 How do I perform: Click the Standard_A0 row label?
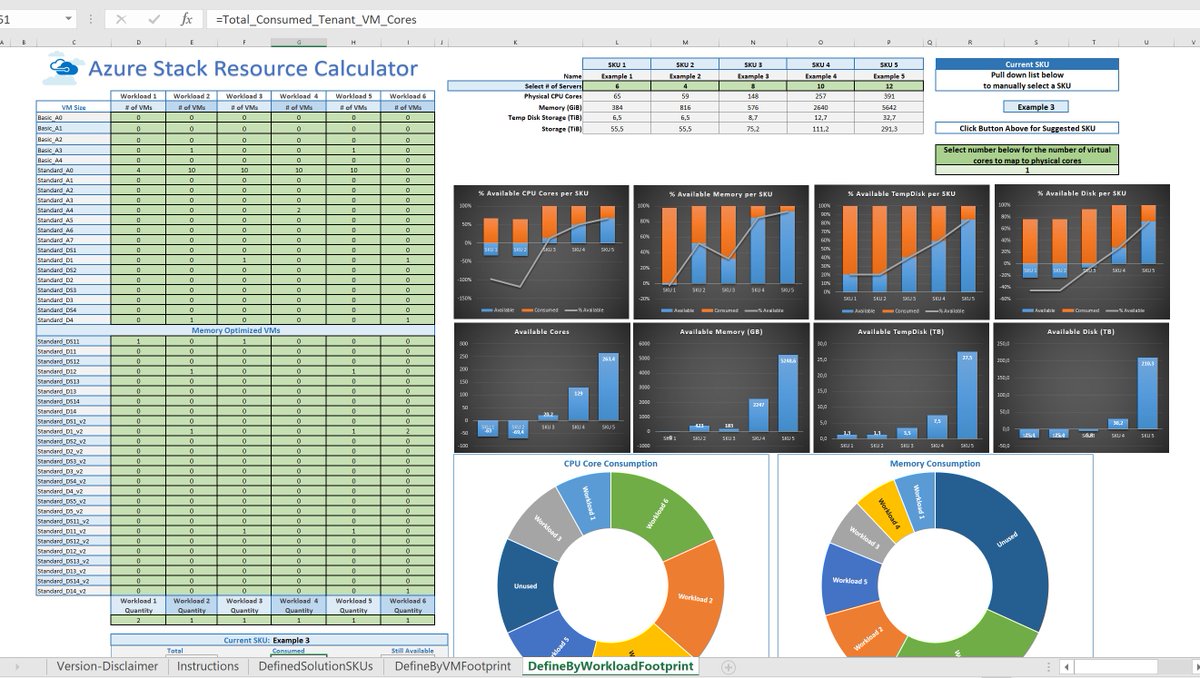pyautogui.click(x=73, y=169)
